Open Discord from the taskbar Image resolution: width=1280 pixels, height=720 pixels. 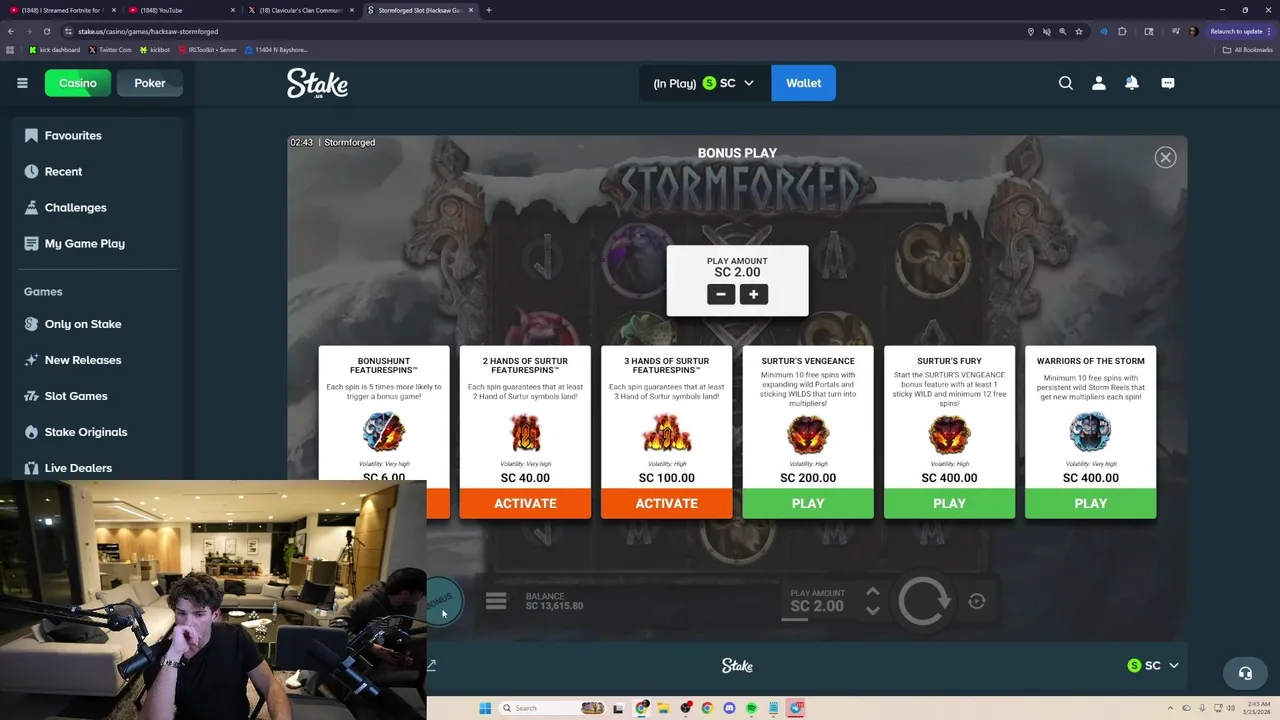tap(729, 708)
